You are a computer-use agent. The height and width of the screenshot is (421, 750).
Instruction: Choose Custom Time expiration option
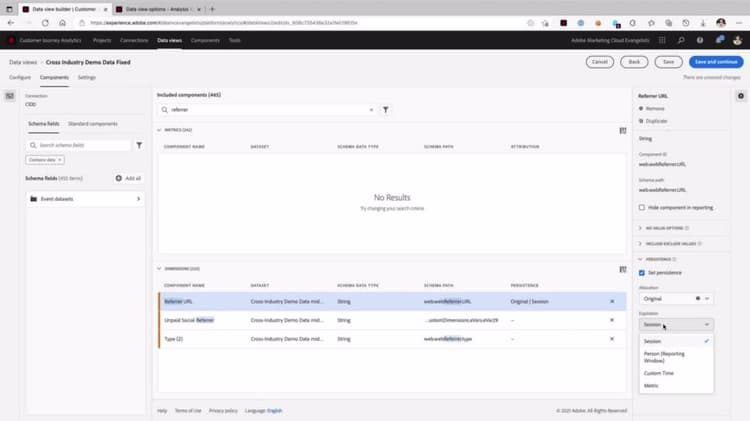[x=676, y=373]
